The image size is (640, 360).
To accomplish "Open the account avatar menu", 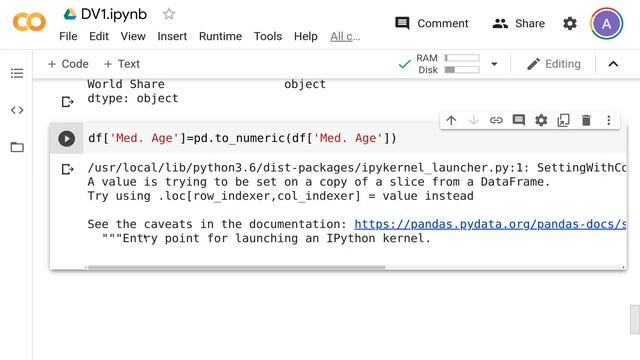I will click(x=607, y=23).
